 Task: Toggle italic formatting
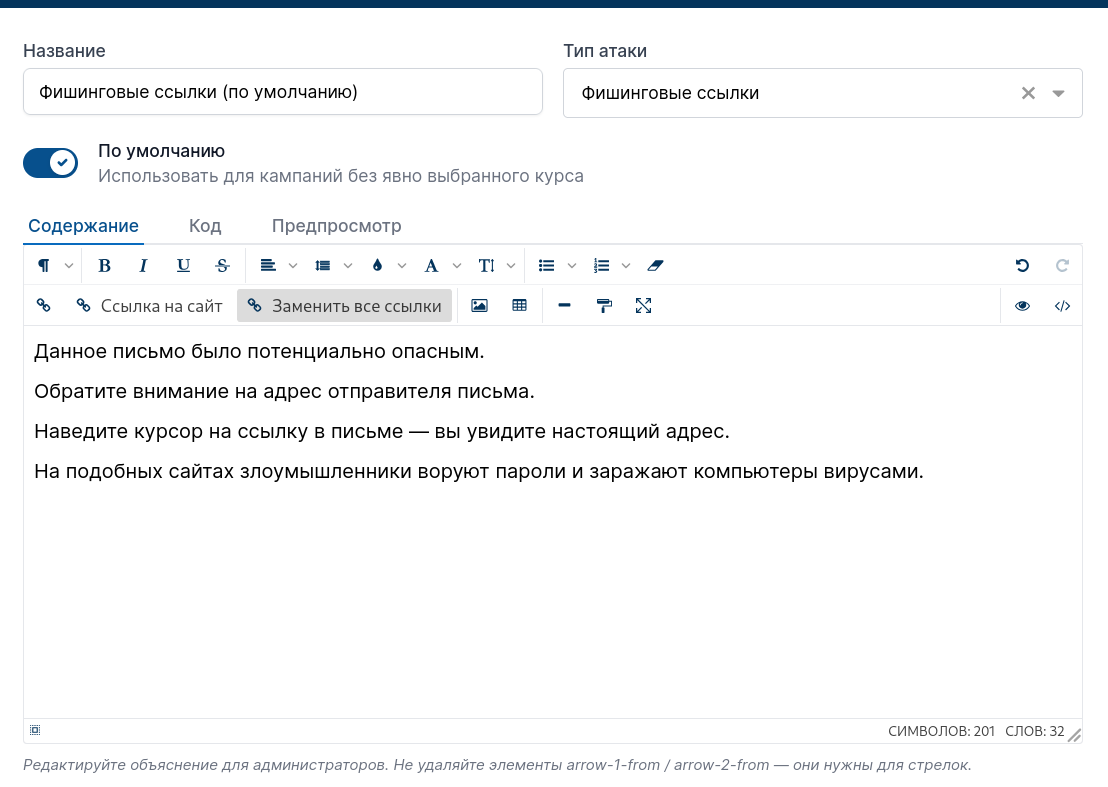pos(143,266)
